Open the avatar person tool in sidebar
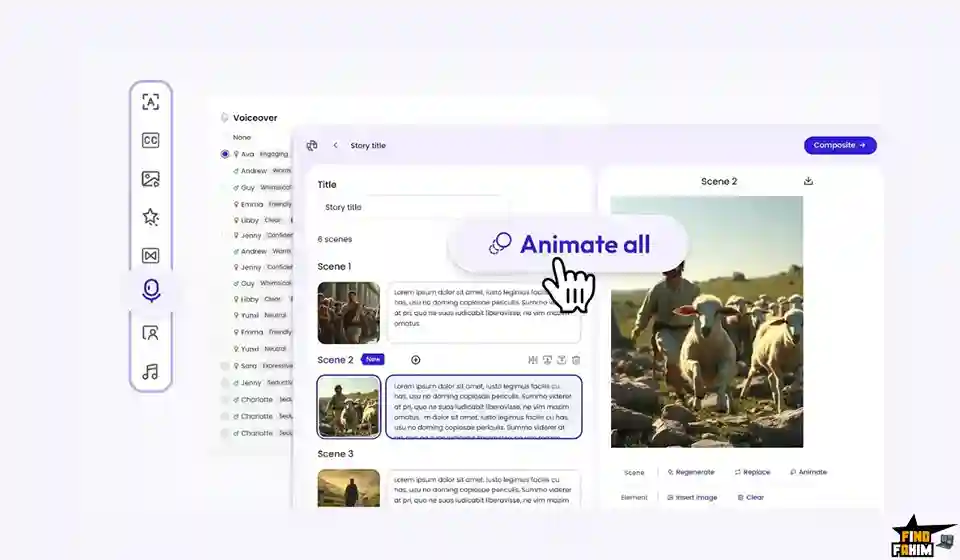The image size is (960, 560). 151,333
